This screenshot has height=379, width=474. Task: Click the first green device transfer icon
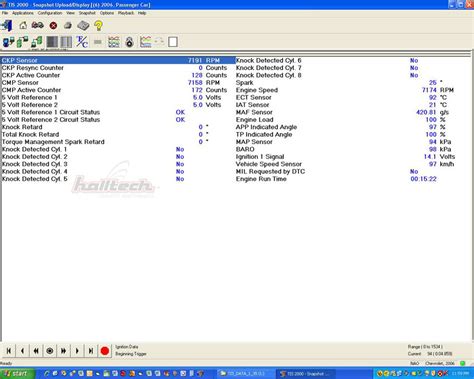pos(23,42)
